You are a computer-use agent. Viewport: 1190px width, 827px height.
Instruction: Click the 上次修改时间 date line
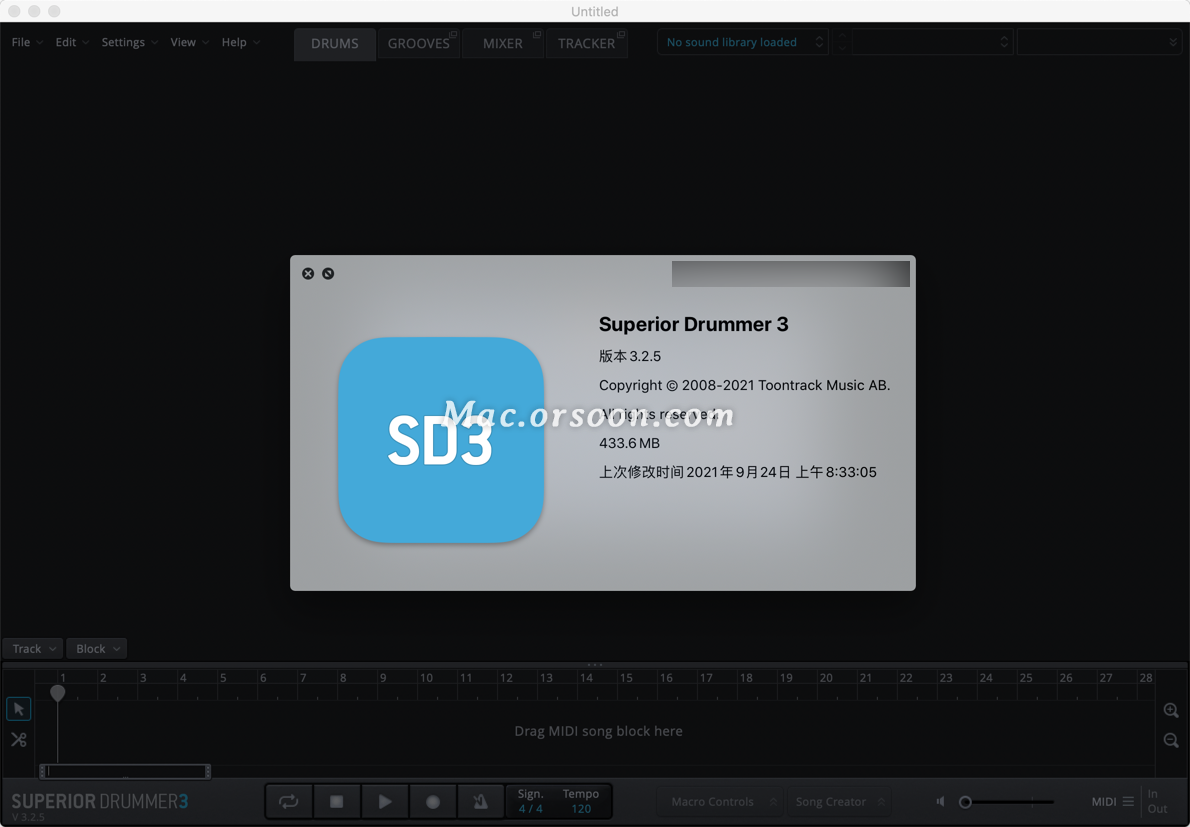738,472
